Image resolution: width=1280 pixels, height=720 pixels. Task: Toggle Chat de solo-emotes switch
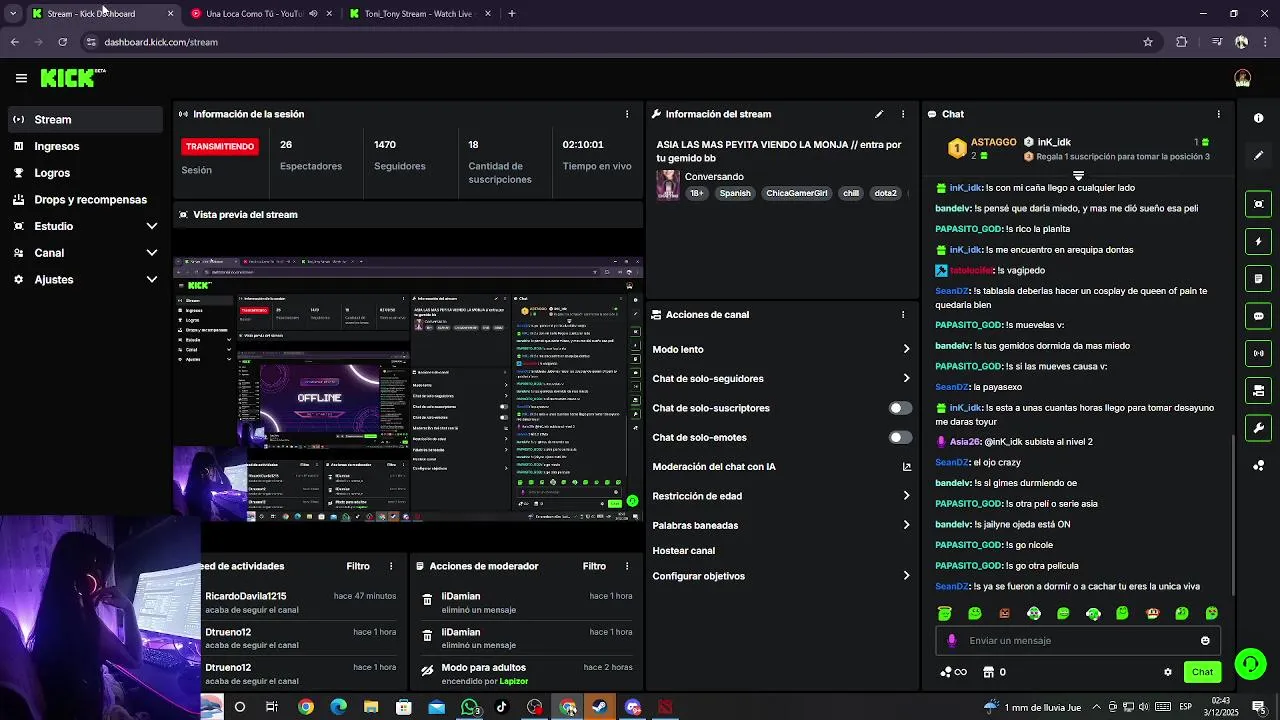click(x=900, y=437)
